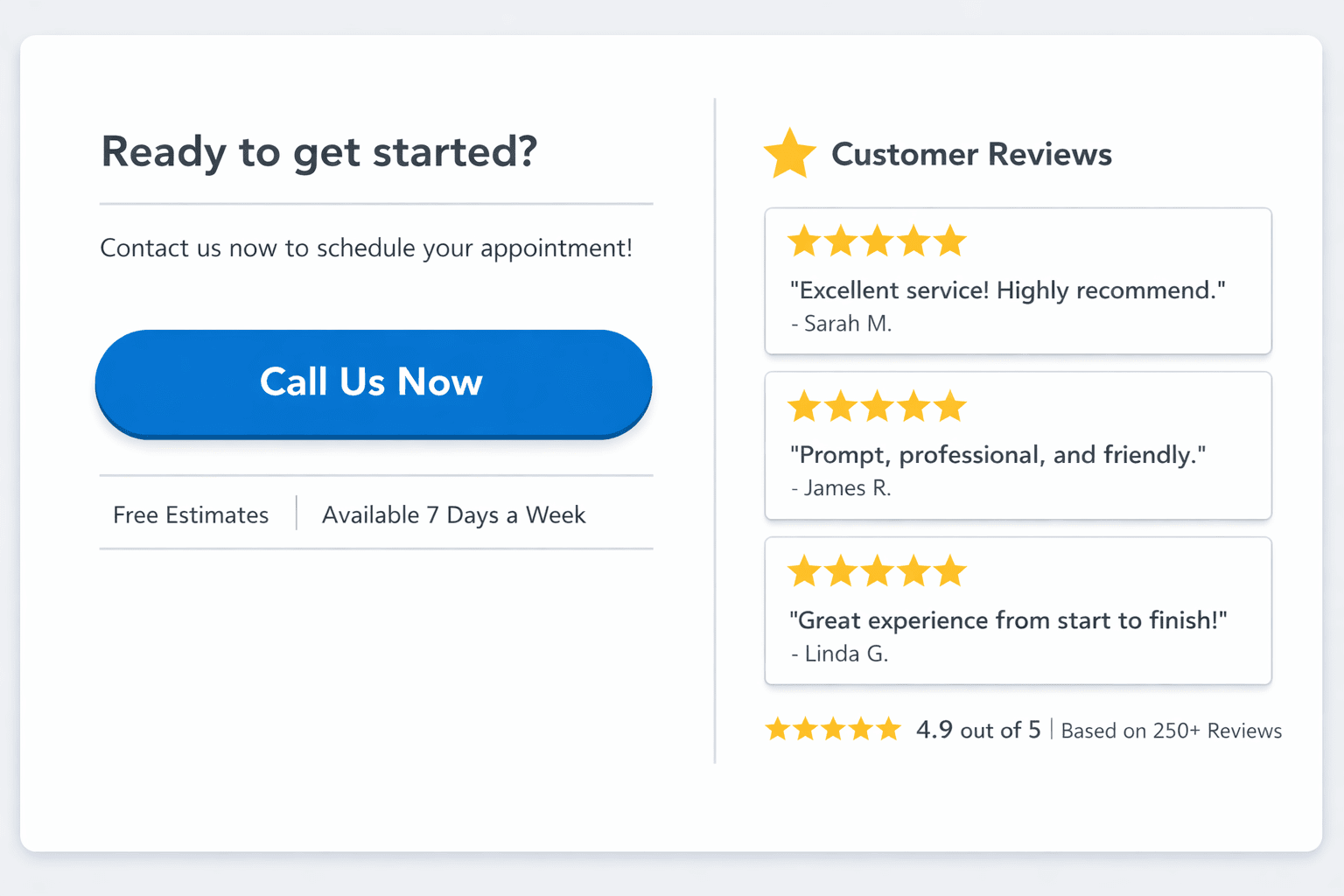Select the first star in Linda G.'s review
1344x896 pixels.
[x=804, y=570]
